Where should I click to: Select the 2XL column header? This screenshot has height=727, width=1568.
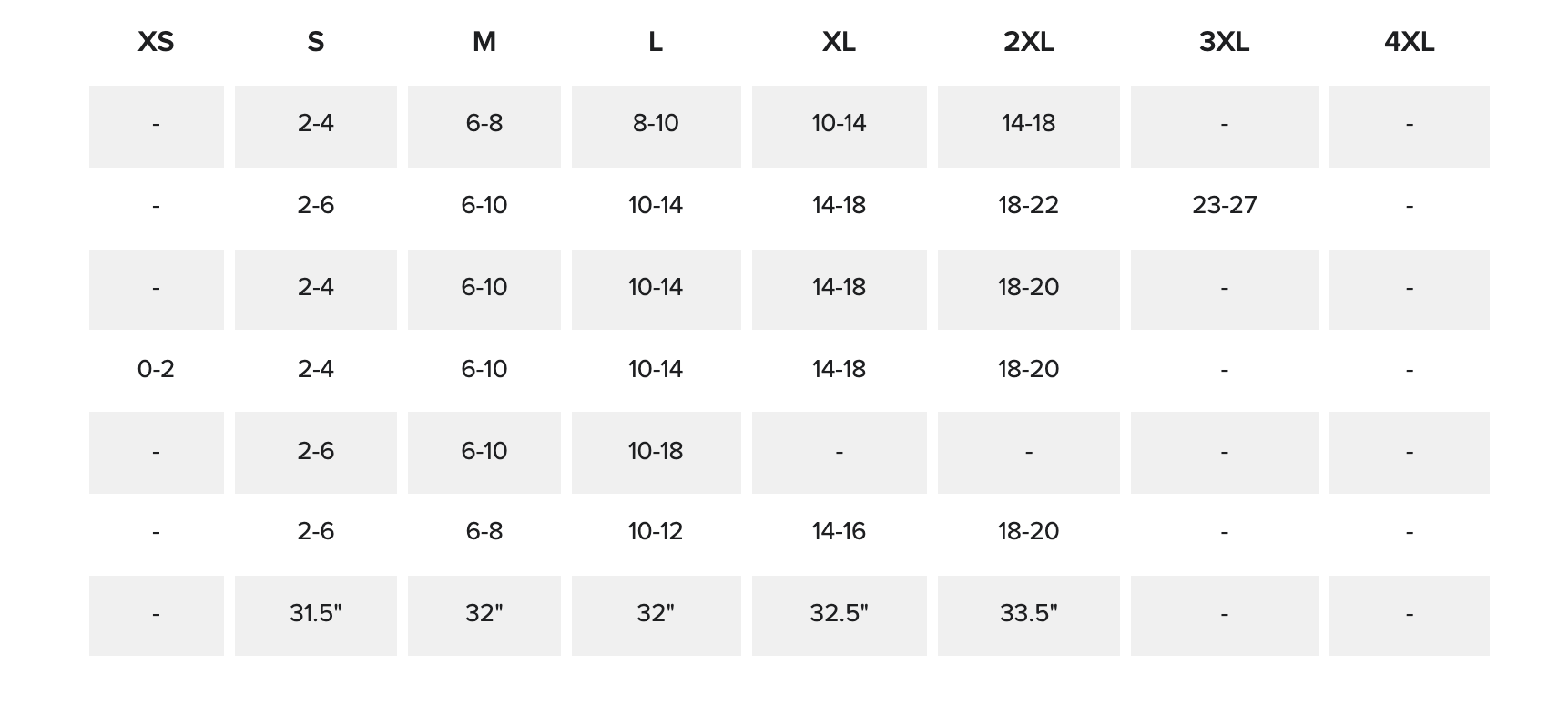(1028, 42)
